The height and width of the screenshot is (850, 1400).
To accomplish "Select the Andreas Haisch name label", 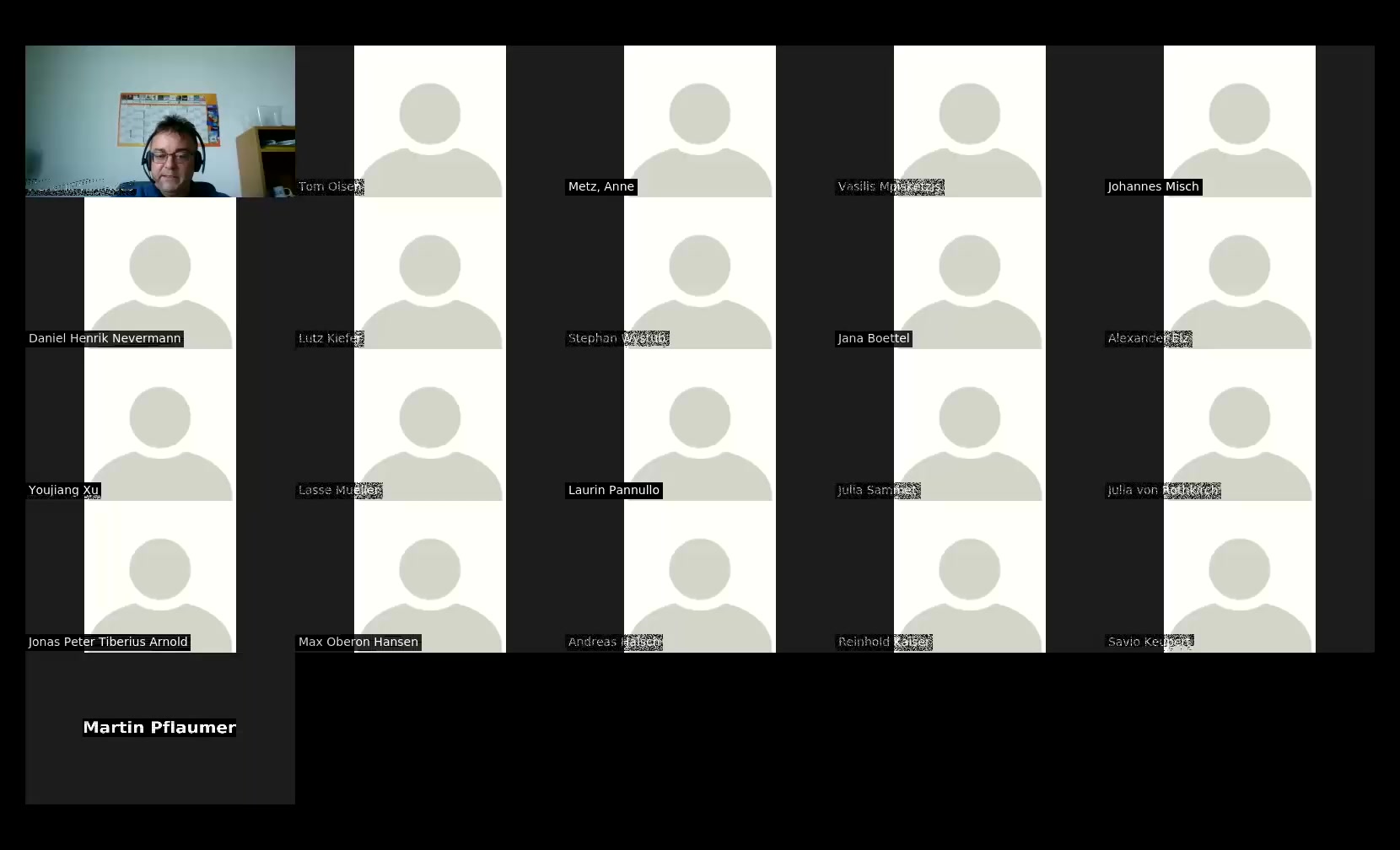I will click(x=614, y=642).
